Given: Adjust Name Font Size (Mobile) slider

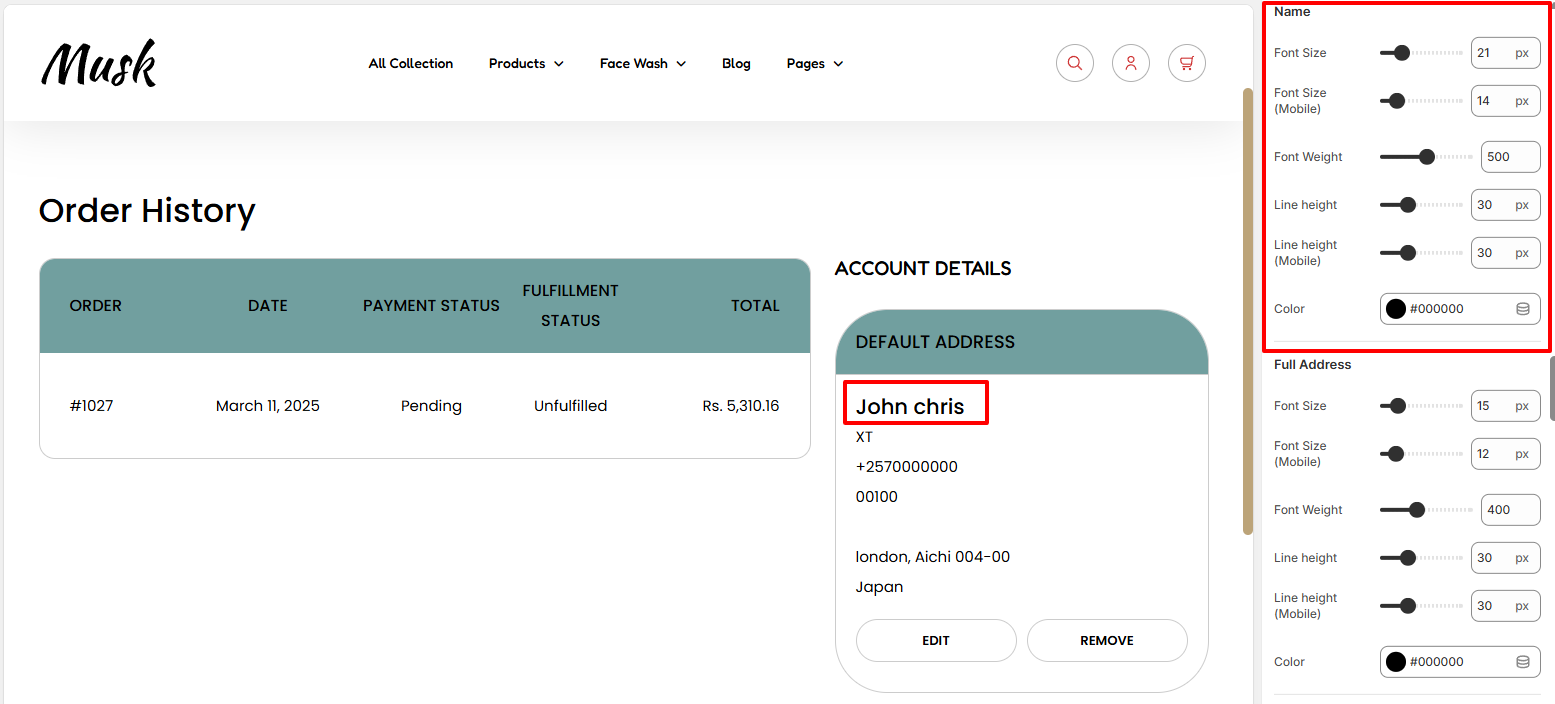Looking at the screenshot, I should (x=1421, y=101).
